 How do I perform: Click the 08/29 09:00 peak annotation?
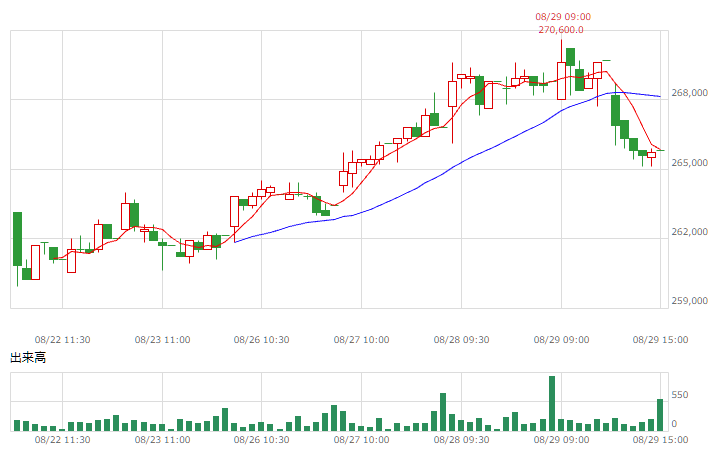(x=563, y=17)
